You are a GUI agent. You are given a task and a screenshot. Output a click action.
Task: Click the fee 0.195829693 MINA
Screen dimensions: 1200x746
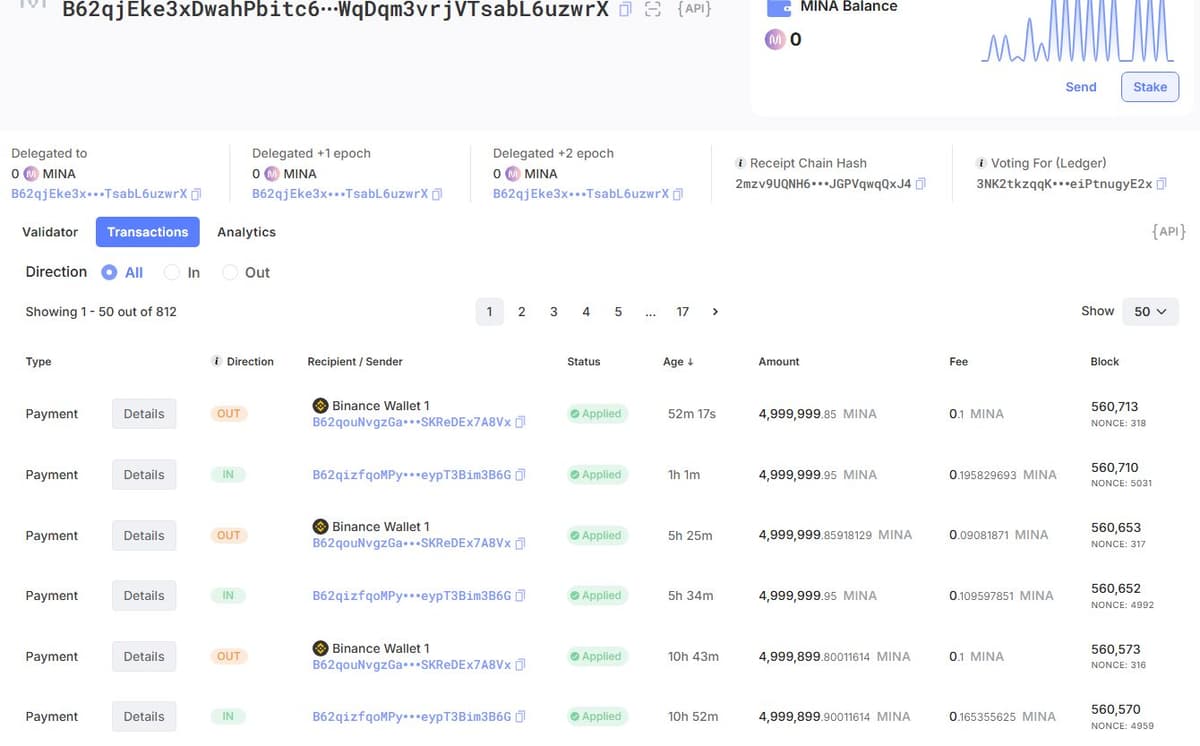[x=1002, y=475]
